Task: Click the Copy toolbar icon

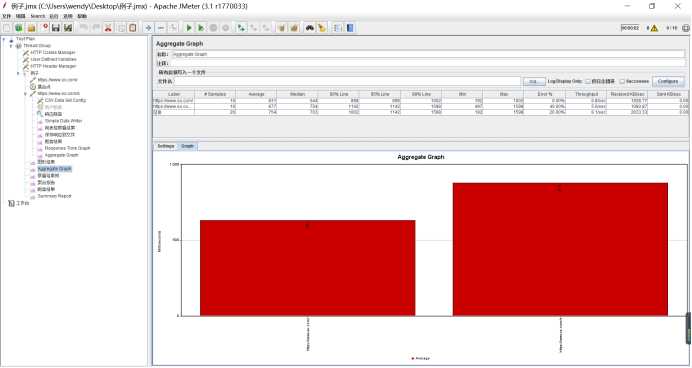Action: coord(120,28)
